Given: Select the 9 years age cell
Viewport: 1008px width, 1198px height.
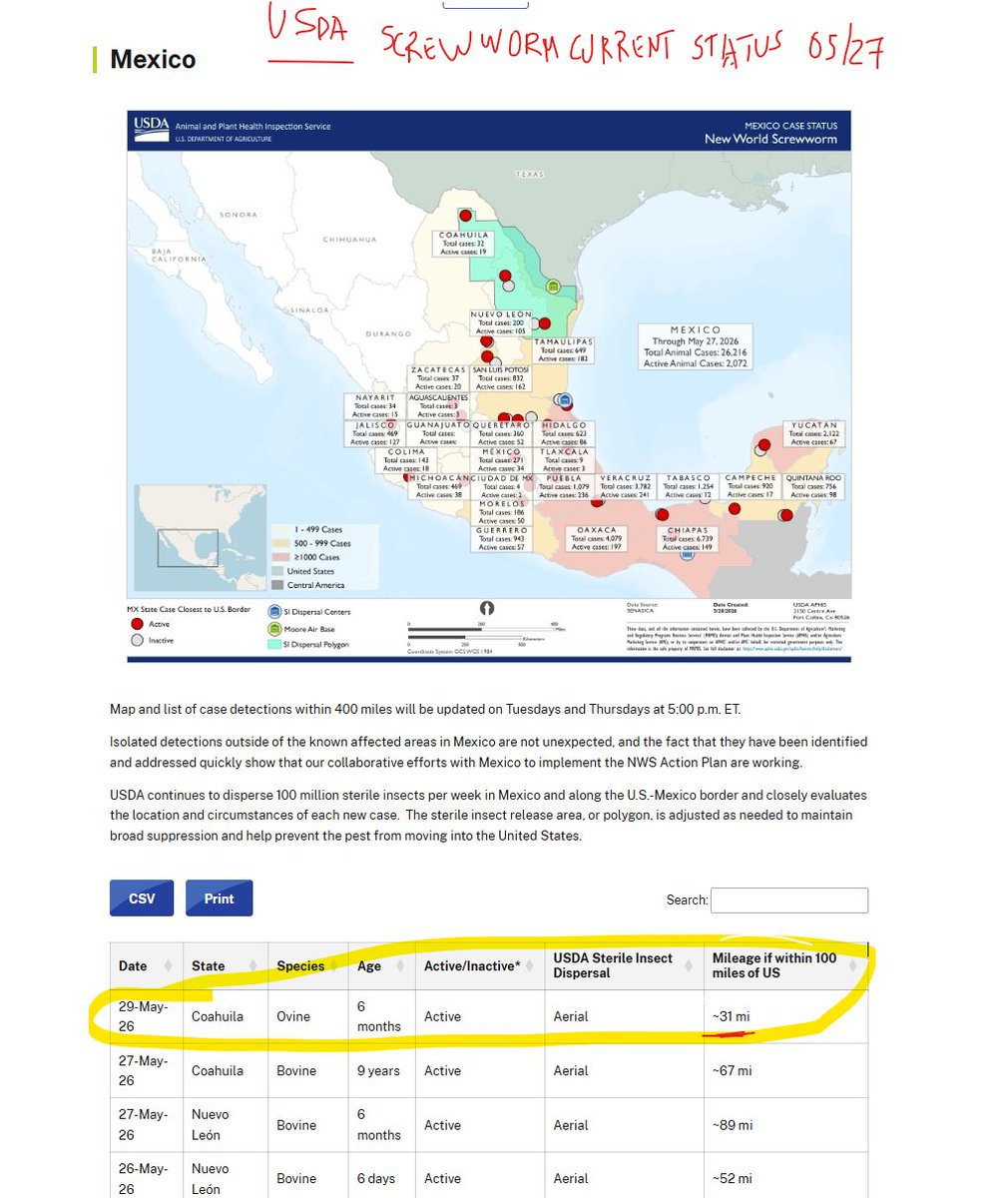Looking at the screenshot, I should 382,1070.
